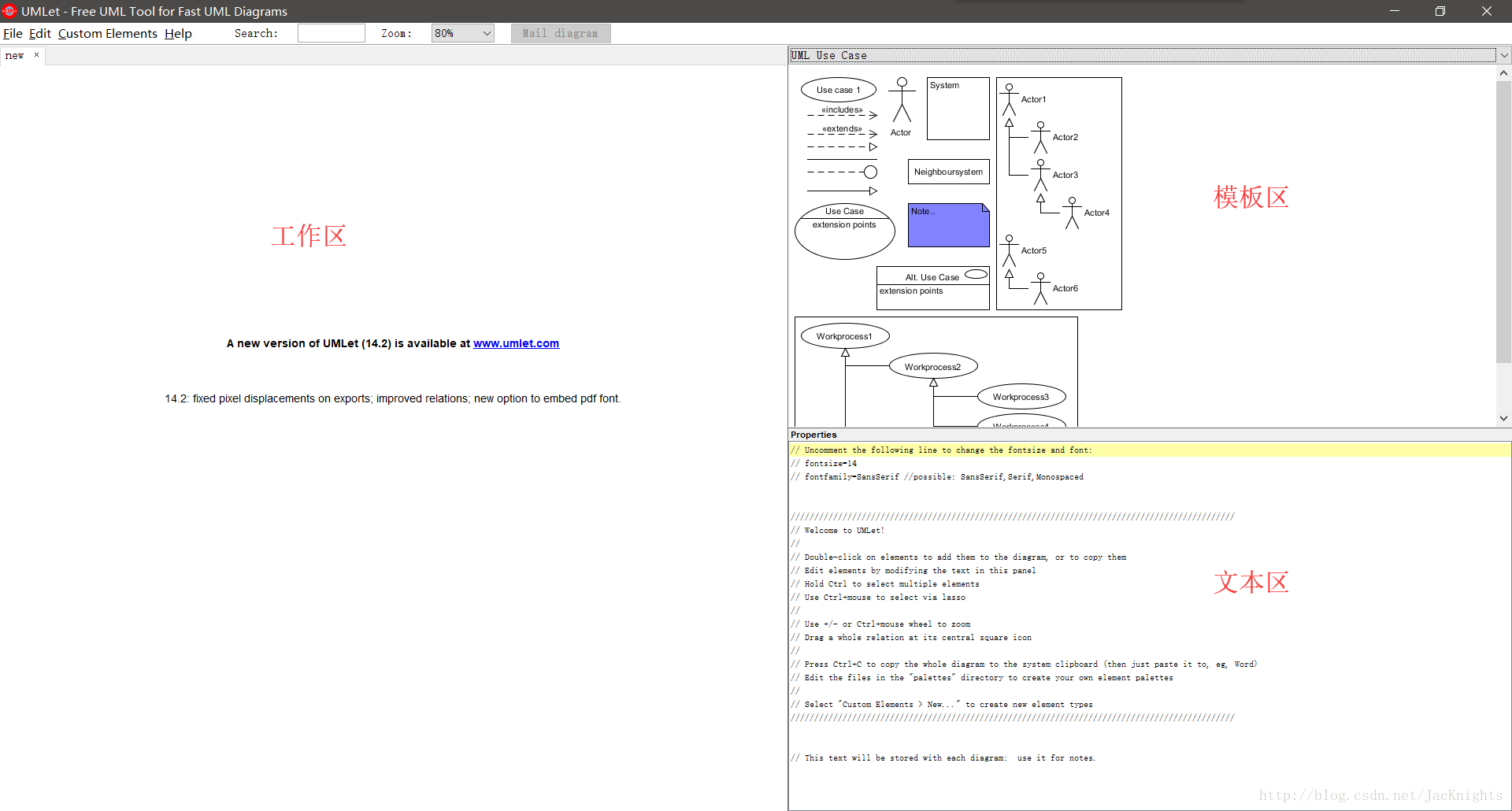Select the dashed line with circle end
The image size is (1512, 811).
pyautogui.click(x=842, y=172)
